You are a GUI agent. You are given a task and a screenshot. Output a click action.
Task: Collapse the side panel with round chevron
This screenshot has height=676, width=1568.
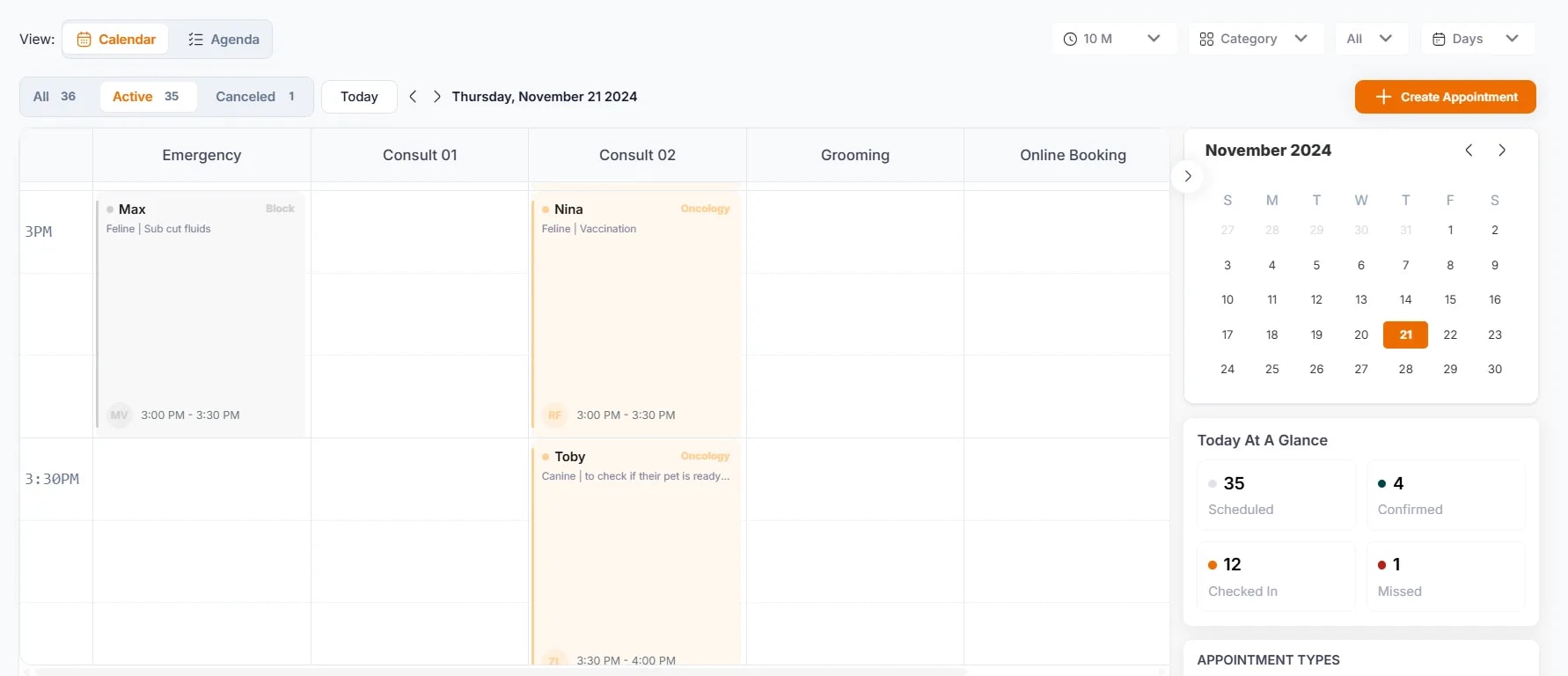[x=1188, y=176]
